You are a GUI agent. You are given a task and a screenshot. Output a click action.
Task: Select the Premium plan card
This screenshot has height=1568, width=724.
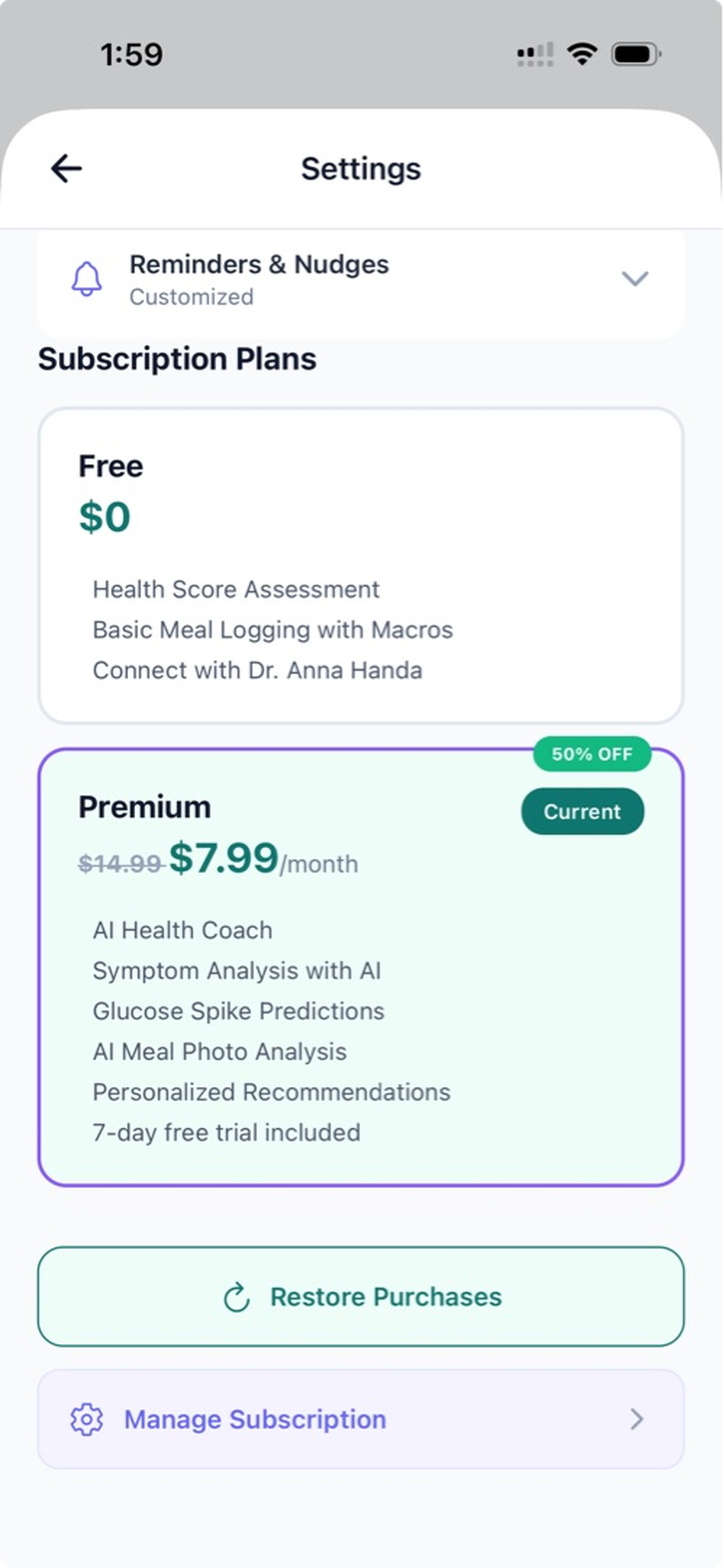[361, 967]
